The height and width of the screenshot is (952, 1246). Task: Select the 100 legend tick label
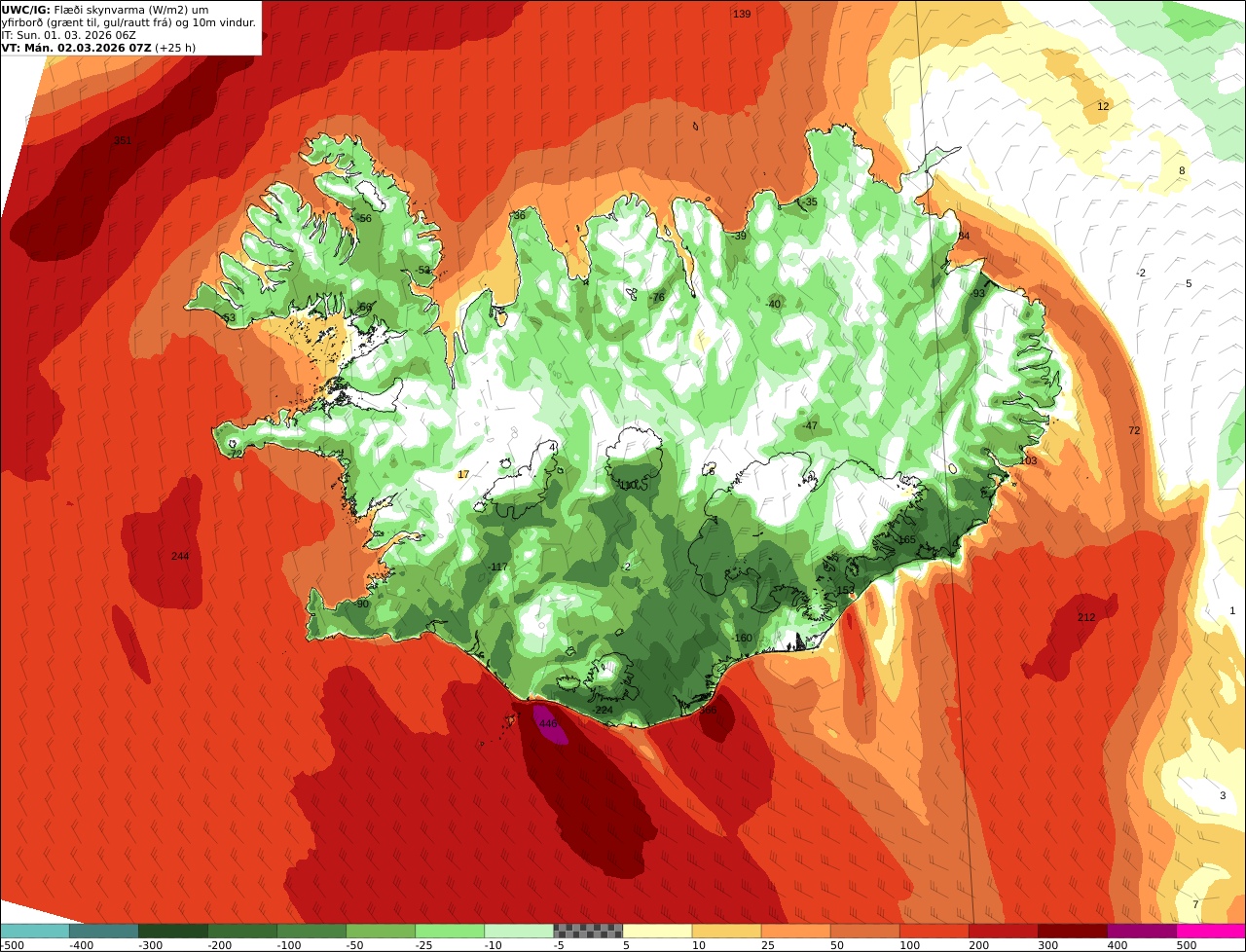[x=910, y=944]
